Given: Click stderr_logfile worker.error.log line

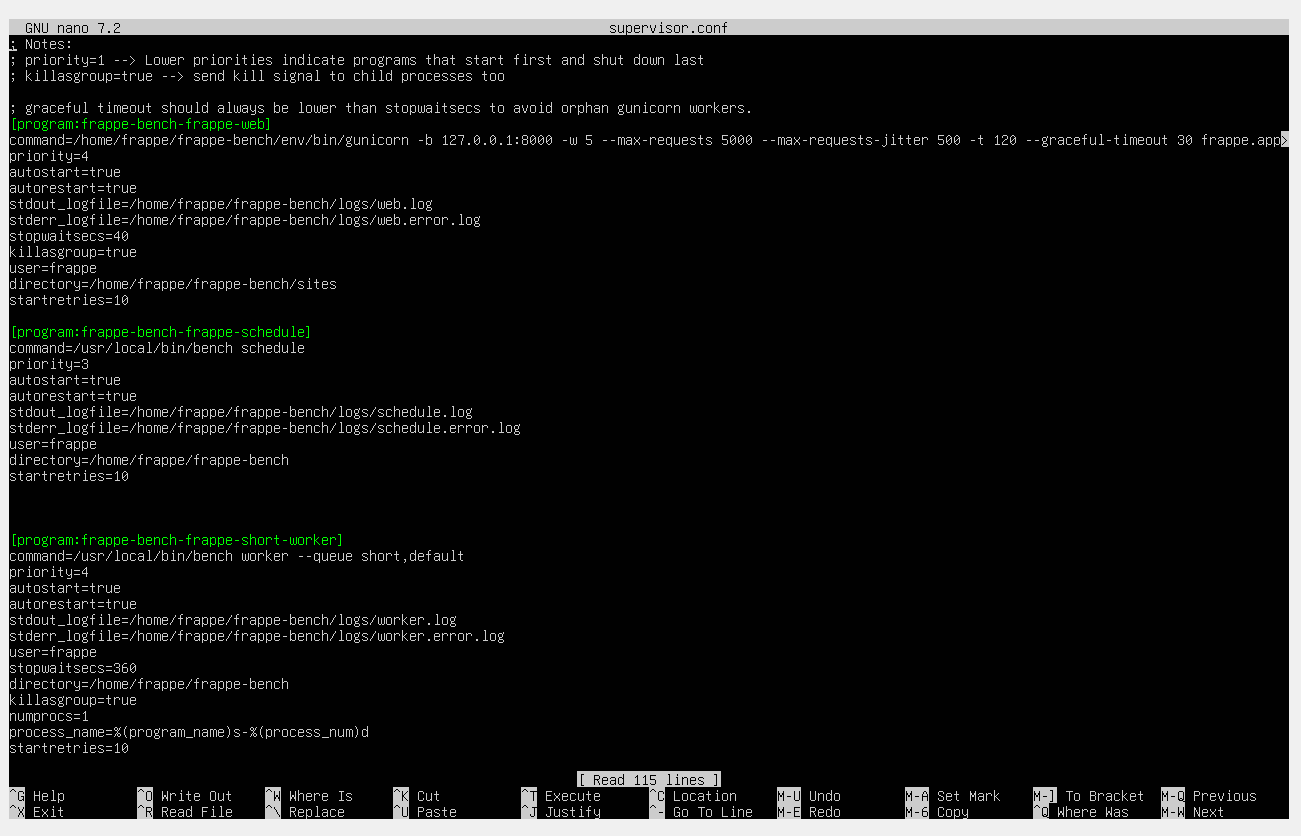Looking at the screenshot, I should (x=257, y=636).
